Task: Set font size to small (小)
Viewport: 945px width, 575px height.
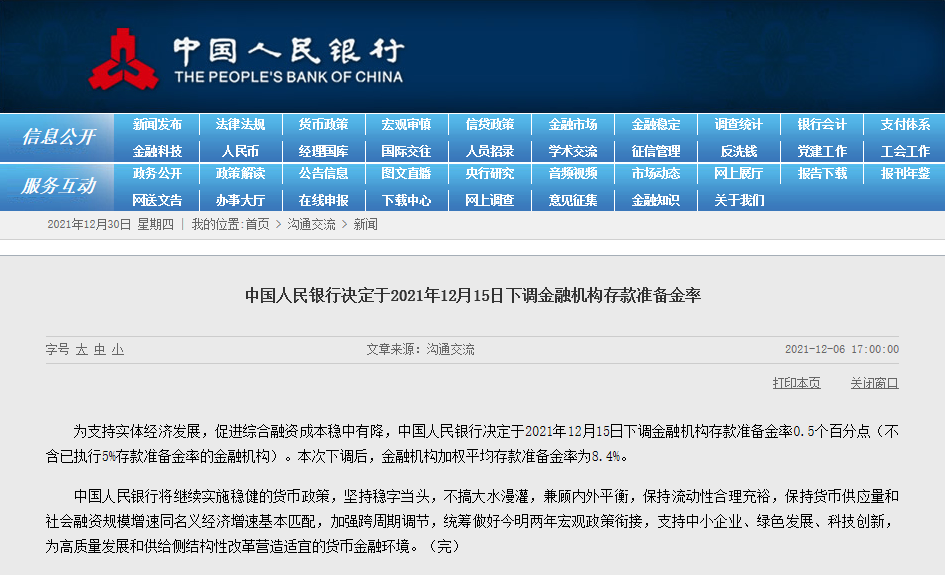Action: tap(118, 350)
